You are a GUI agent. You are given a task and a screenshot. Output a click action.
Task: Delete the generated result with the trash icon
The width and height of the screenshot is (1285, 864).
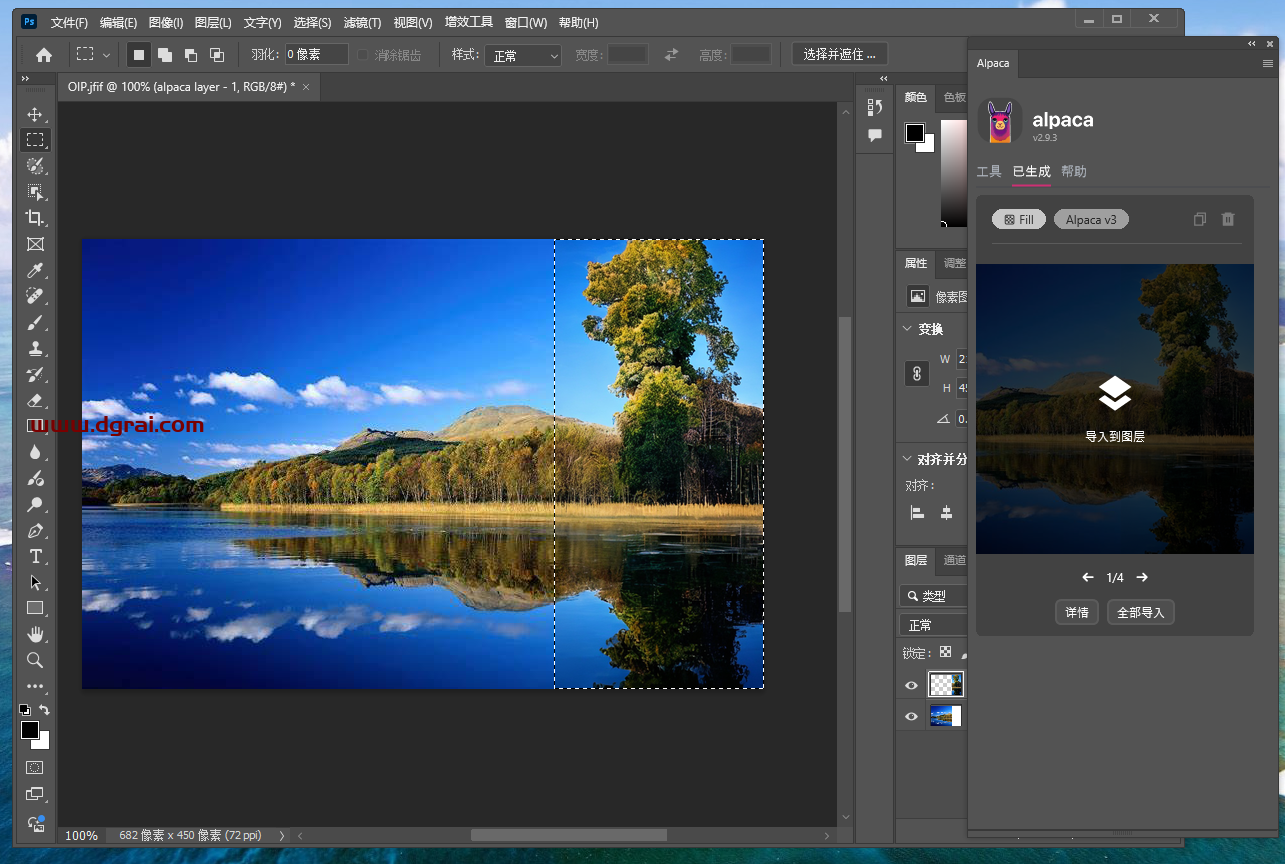[x=1228, y=219]
